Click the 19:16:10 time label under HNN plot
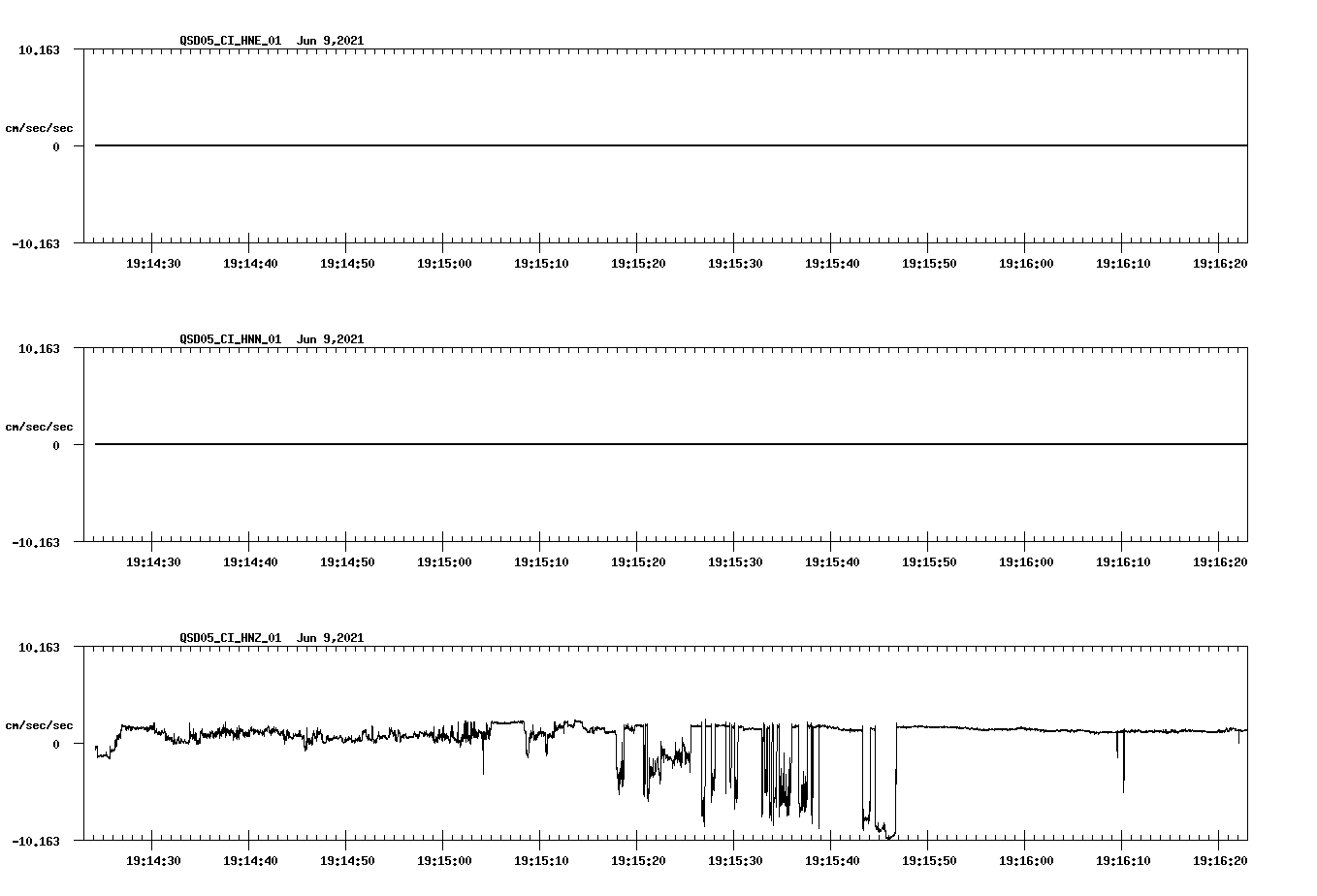 point(1123,562)
